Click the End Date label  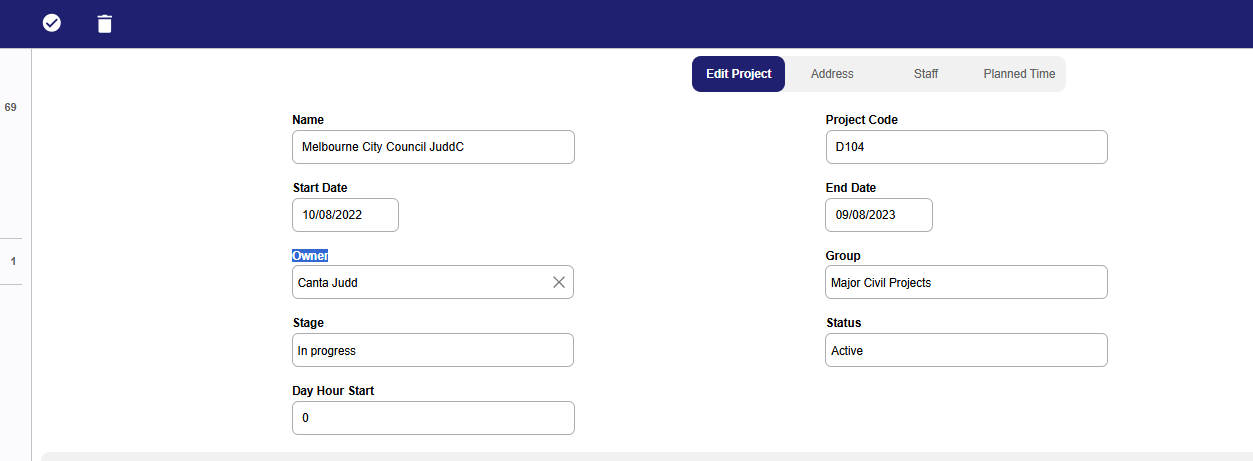click(x=851, y=188)
